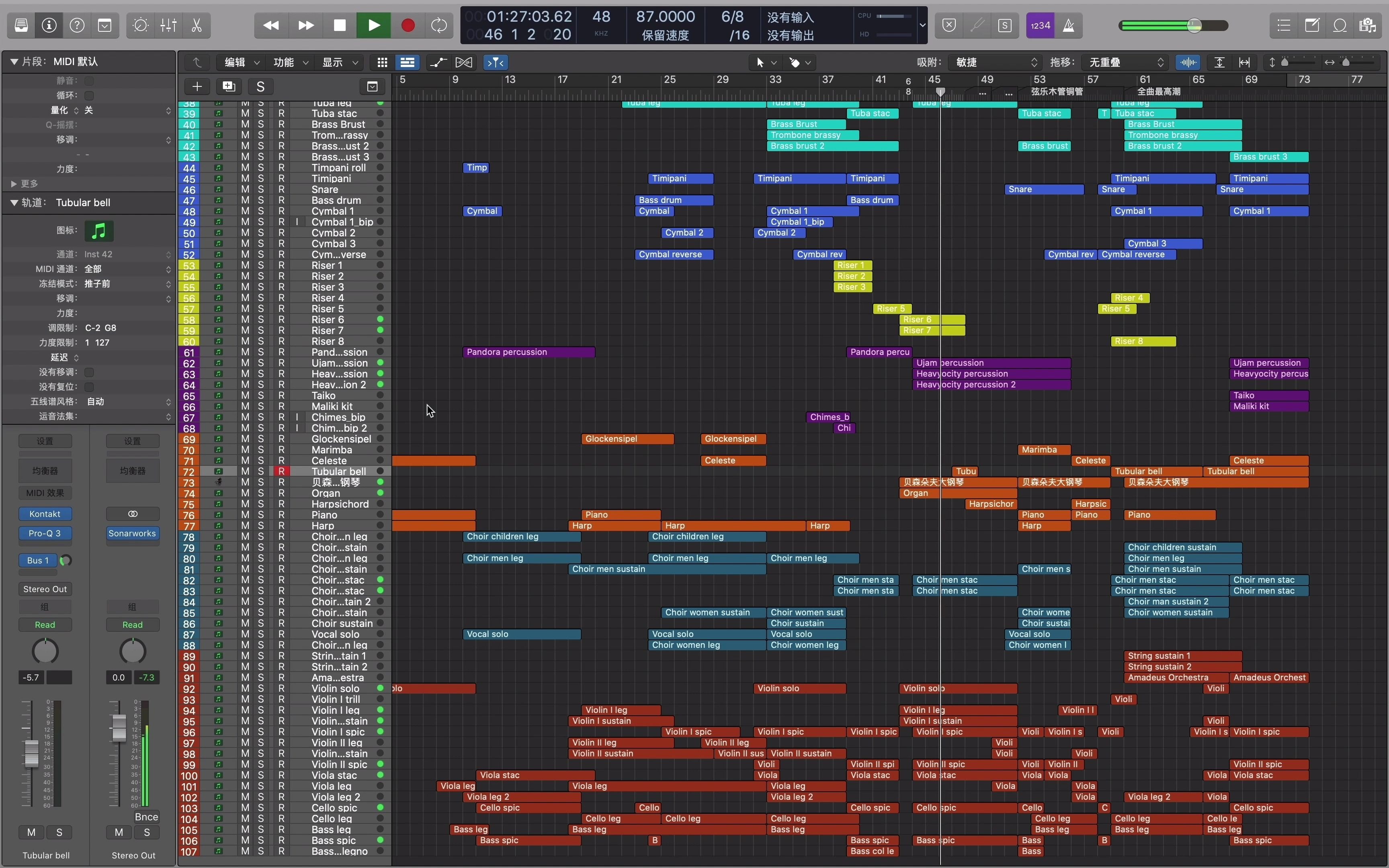The image size is (1389, 868).
Task: Open the track header options dropdown button
Action: pyautogui.click(x=373, y=86)
